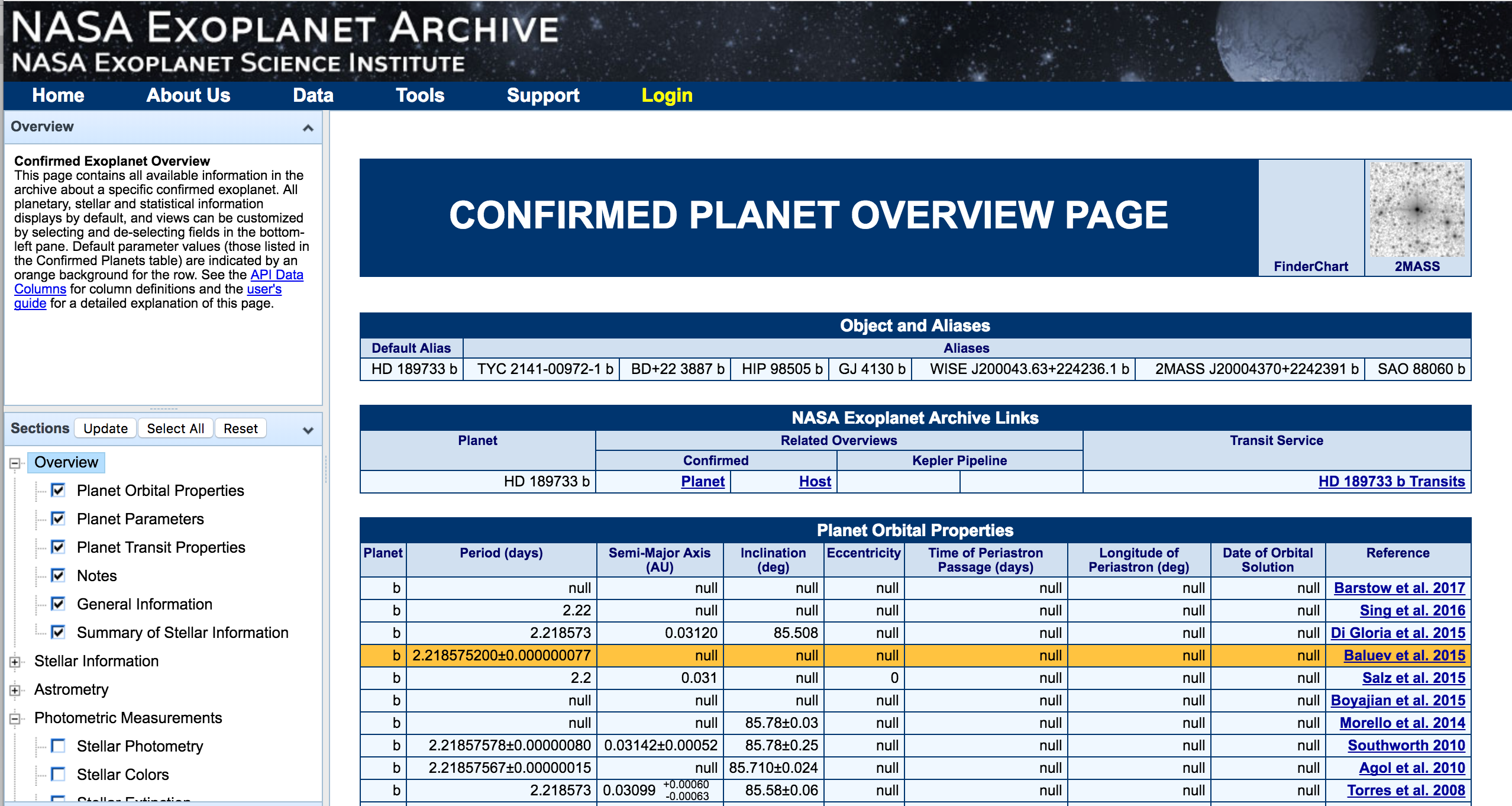Image resolution: width=1512 pixels, height=806 pixels.
Task: Enable the Stellar Photometry checkbox
Action: click(58, 746)
